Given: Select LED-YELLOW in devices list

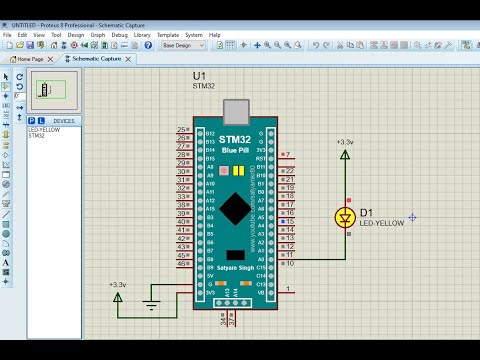Looking at the screenshot, I should pos(44,130).
